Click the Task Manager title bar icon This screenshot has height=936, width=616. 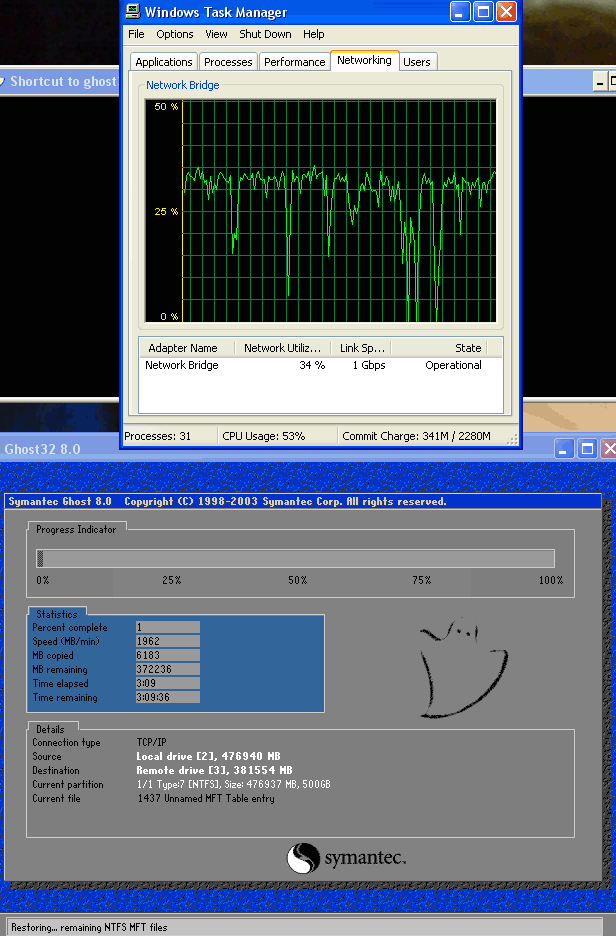click(133, 11)
